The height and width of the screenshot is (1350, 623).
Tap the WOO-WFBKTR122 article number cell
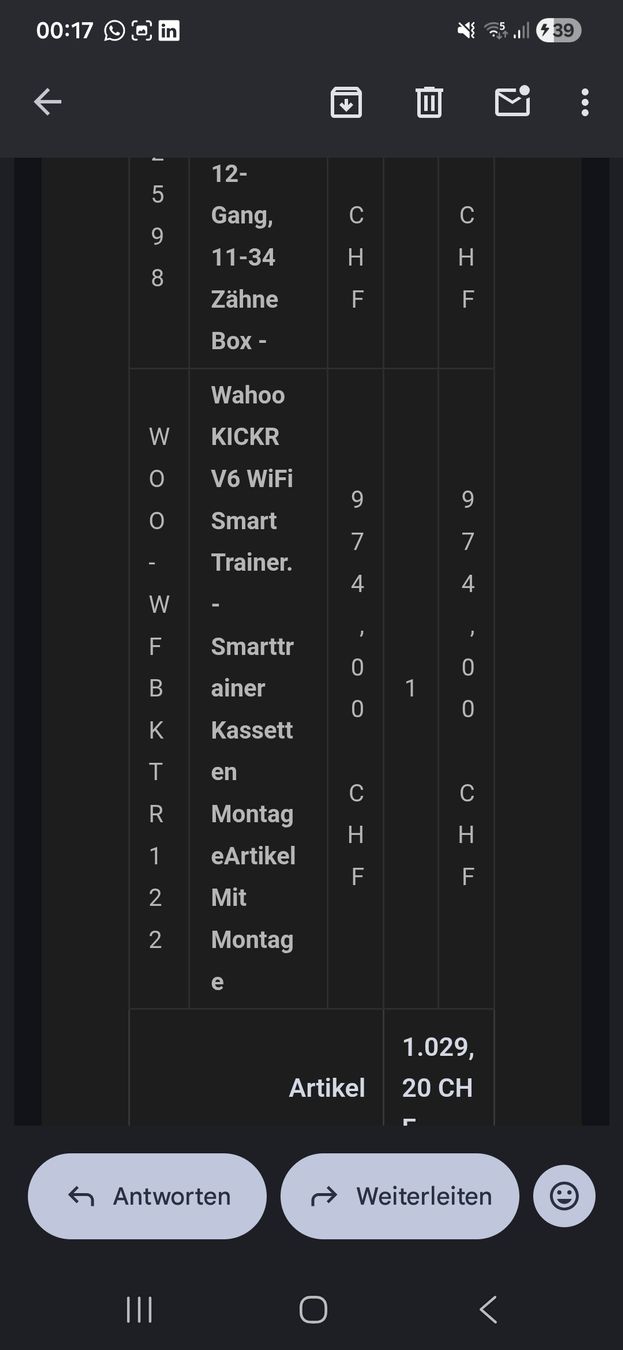(156, 688)
